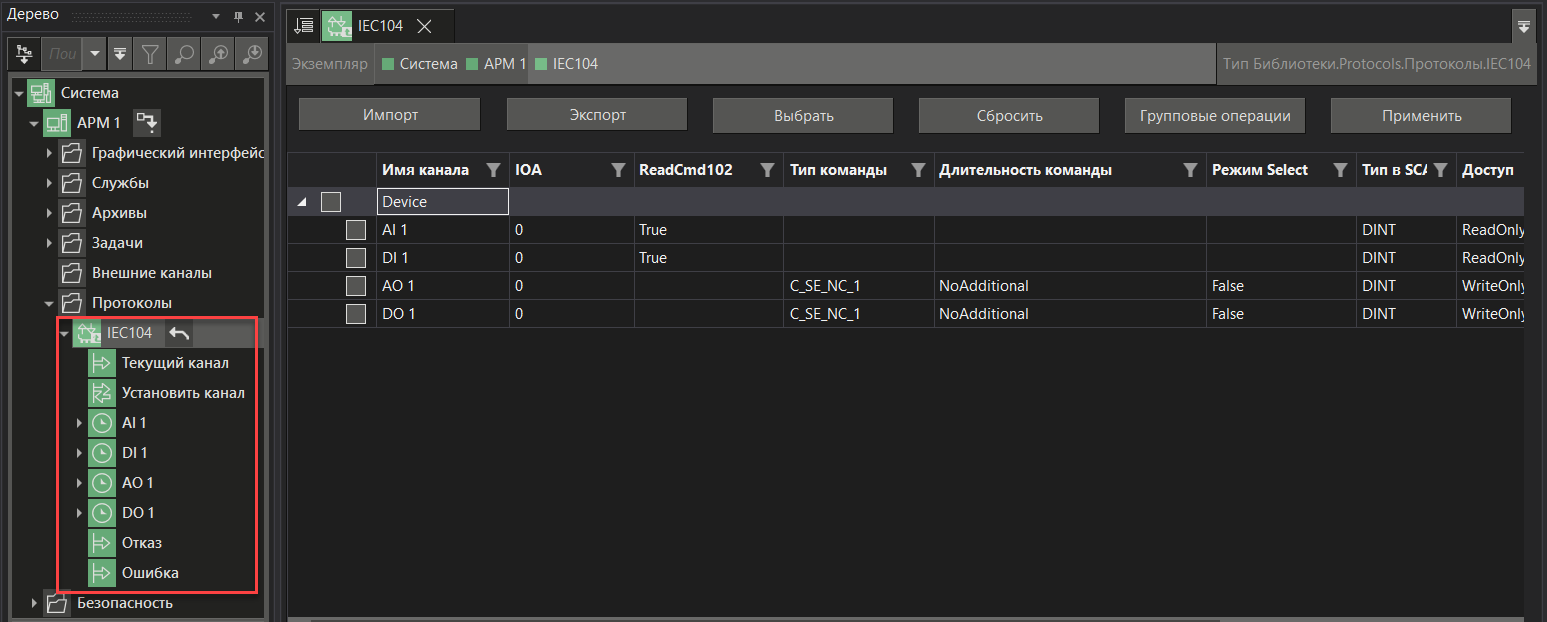Toggle the Device group checkbox

(x=331, y=202)
